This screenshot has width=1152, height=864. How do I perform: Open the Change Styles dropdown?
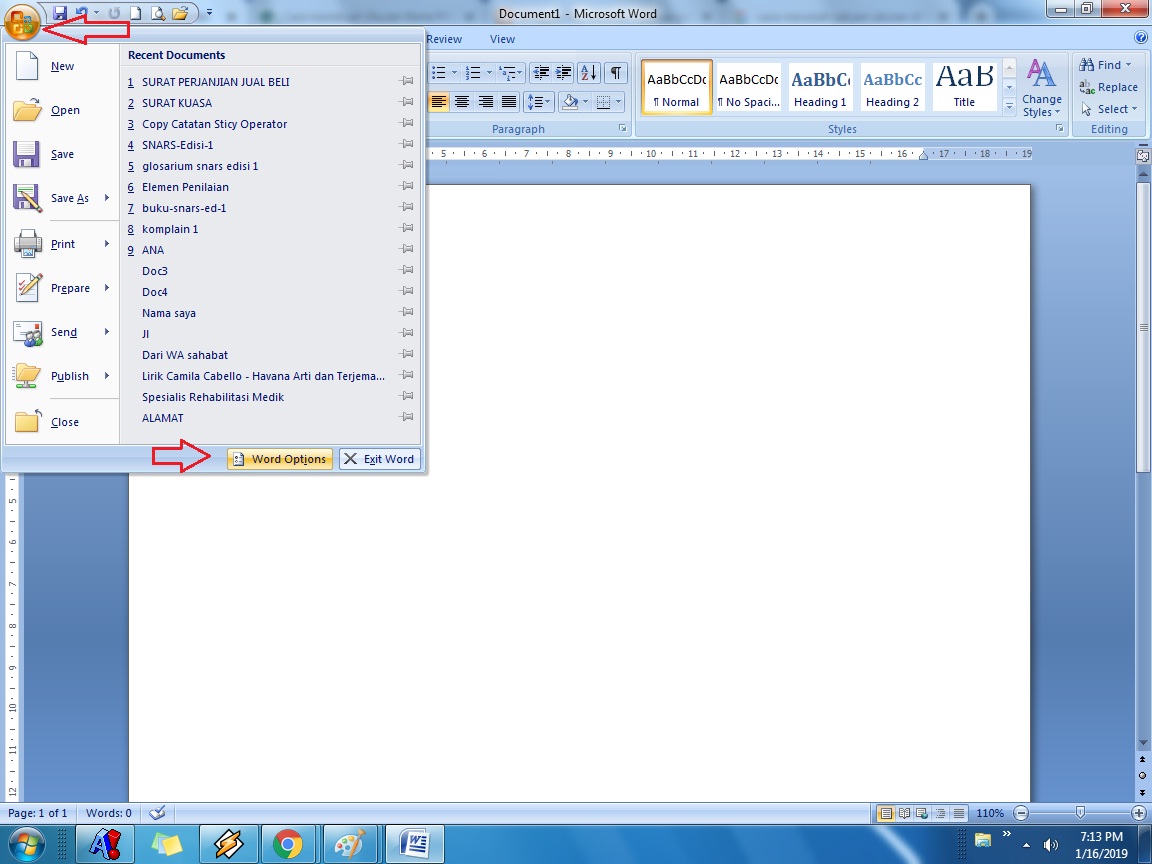[1042, 88]
